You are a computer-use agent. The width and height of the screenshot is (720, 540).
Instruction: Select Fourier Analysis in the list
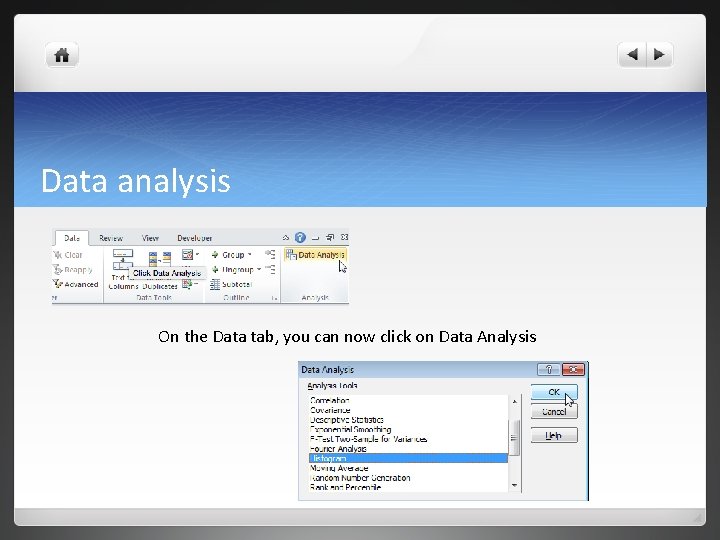coord(408,449)
